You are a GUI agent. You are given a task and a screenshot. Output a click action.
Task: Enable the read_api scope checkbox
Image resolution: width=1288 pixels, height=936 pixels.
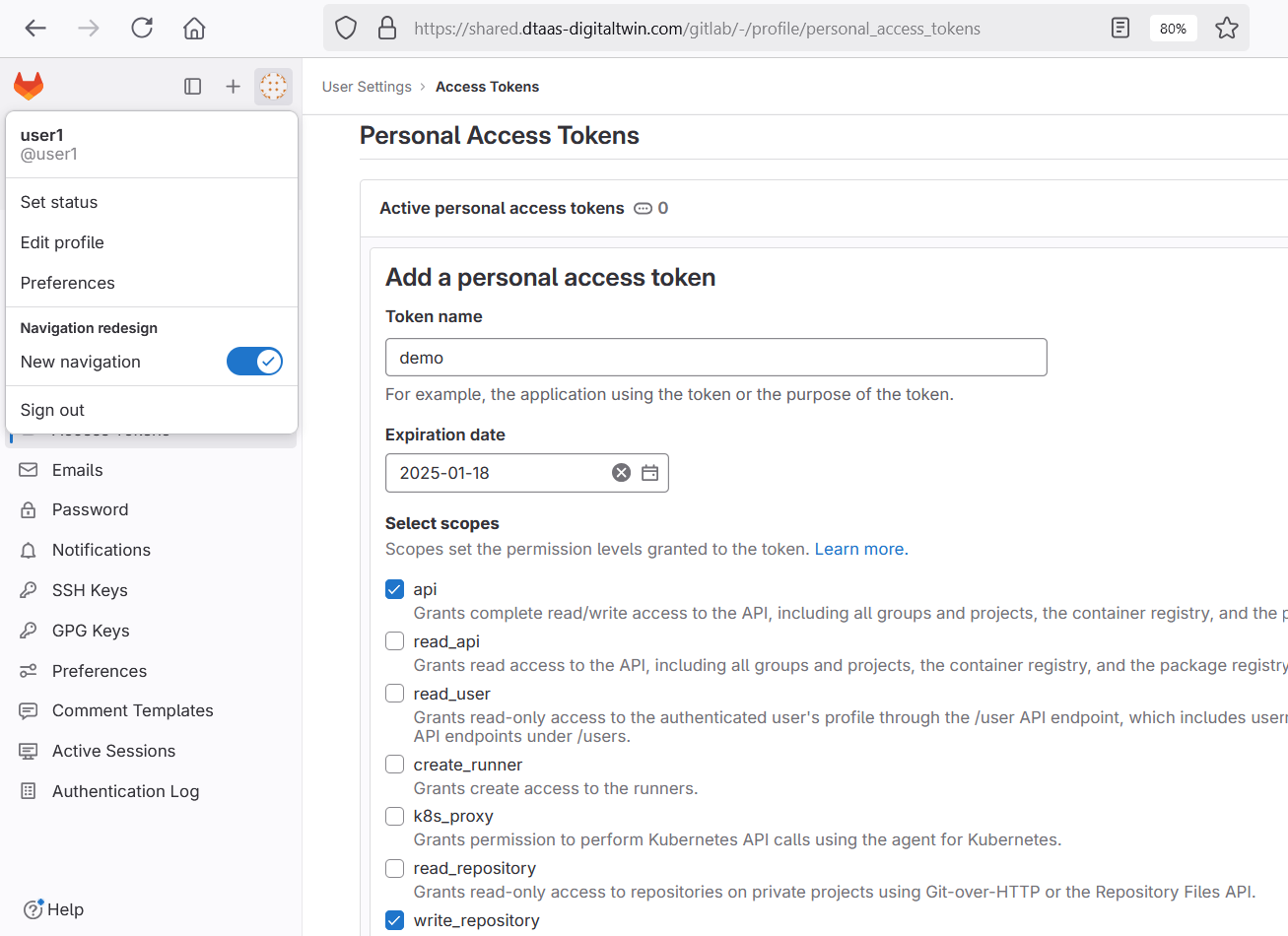(x=395, y=641)
